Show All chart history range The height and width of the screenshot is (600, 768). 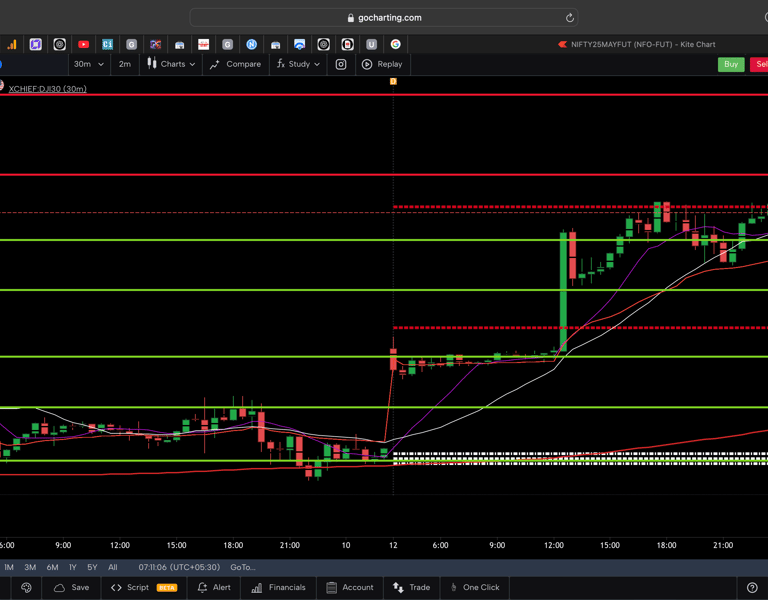coord(113,567)
